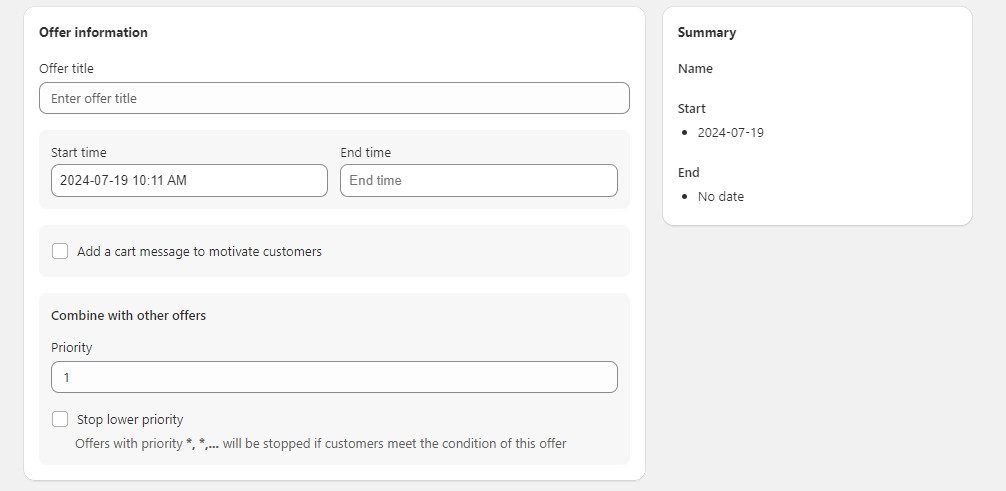Click the Start label in the Summary card
The width and height of the screenshot is (1006, 491).
(691, 108)
